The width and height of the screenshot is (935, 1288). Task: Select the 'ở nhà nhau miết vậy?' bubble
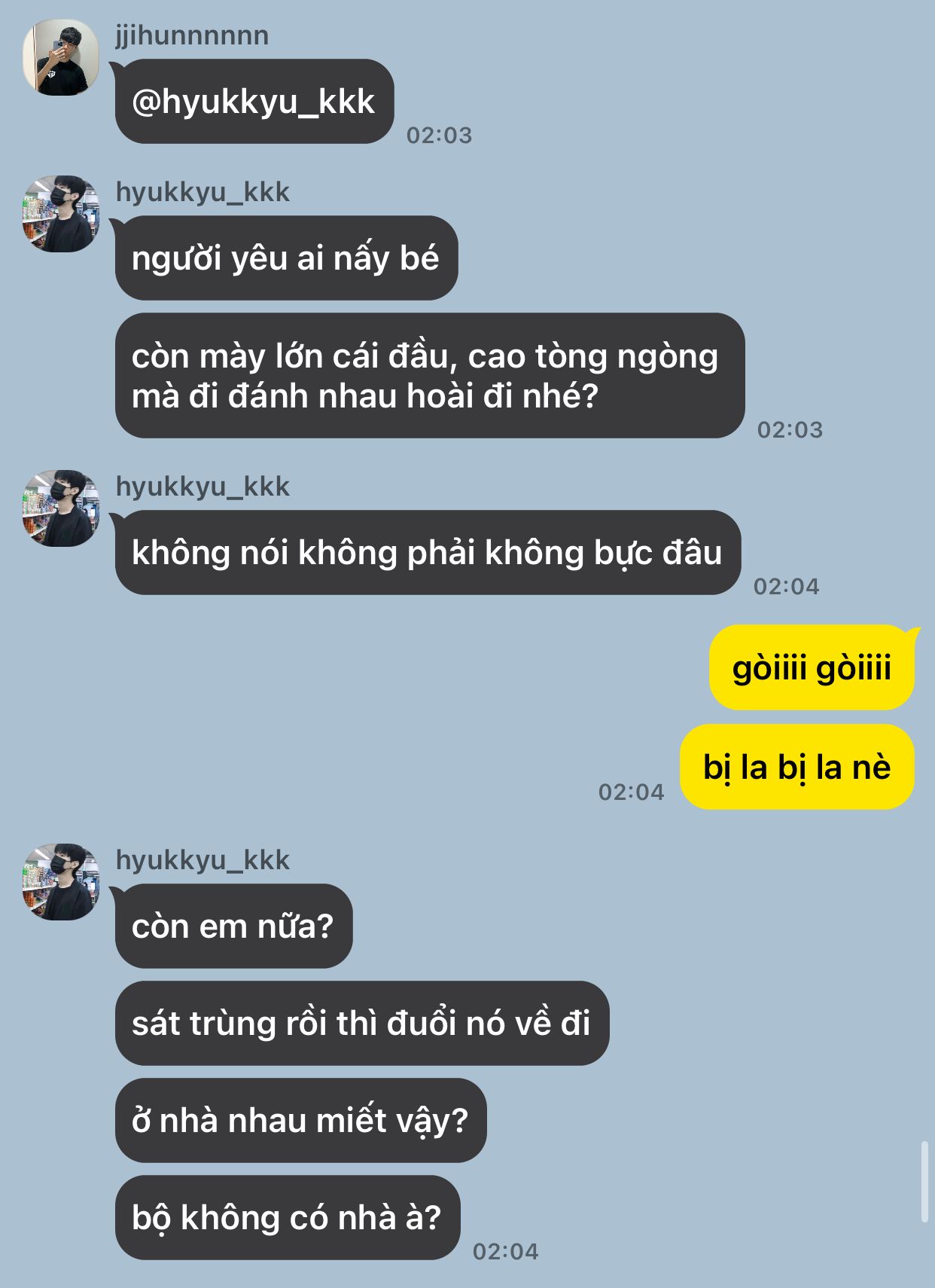click(300, 1121)
